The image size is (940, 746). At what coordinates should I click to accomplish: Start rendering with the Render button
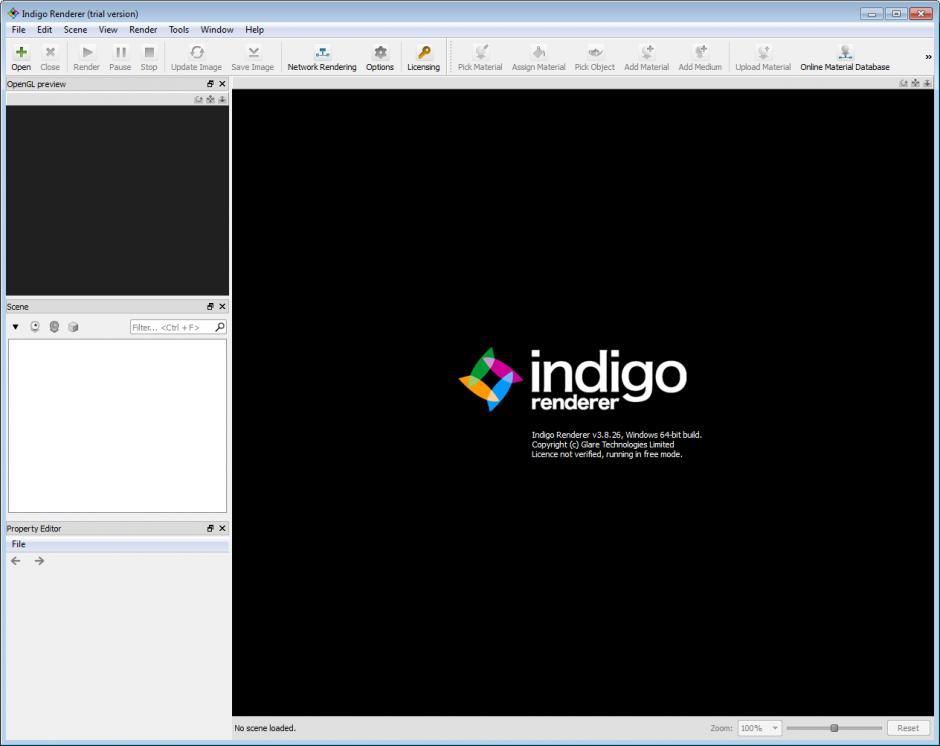click(86, 58)
